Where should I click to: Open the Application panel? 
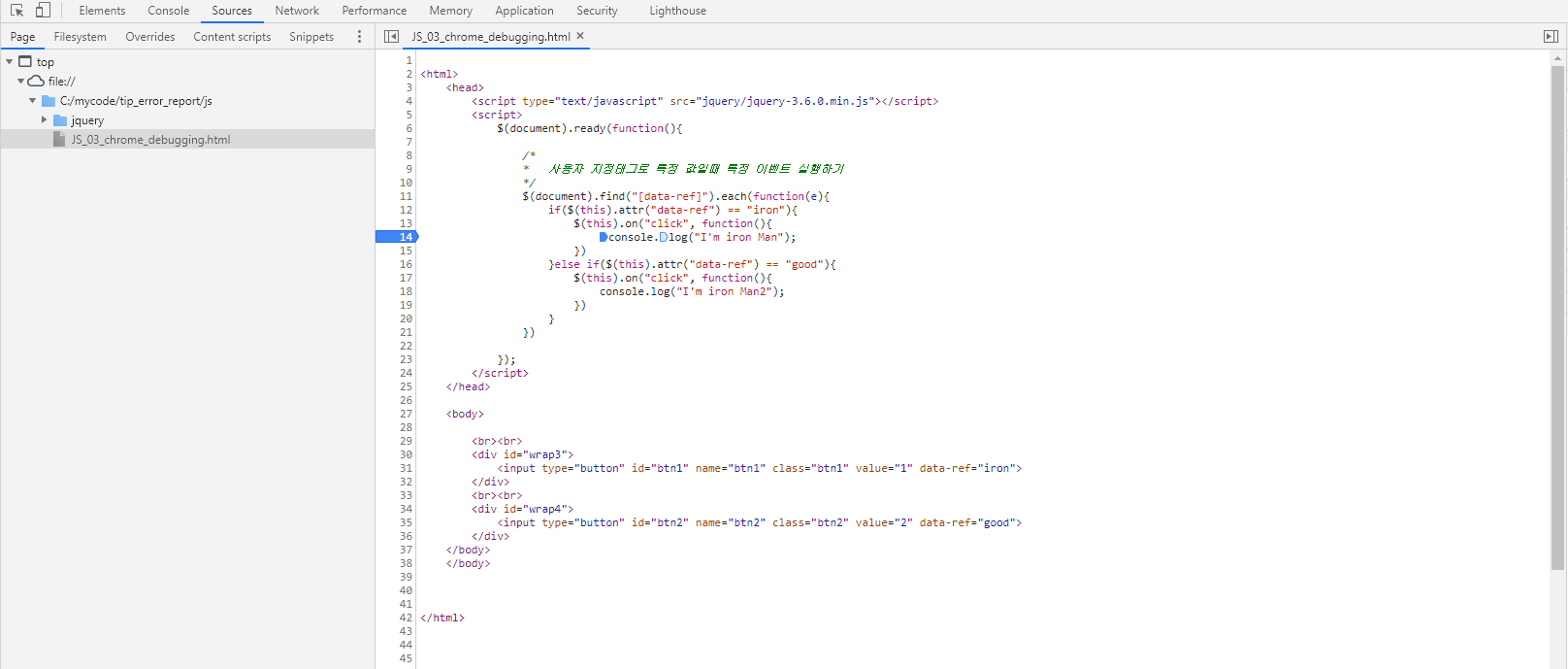click(x=524, y=11)
